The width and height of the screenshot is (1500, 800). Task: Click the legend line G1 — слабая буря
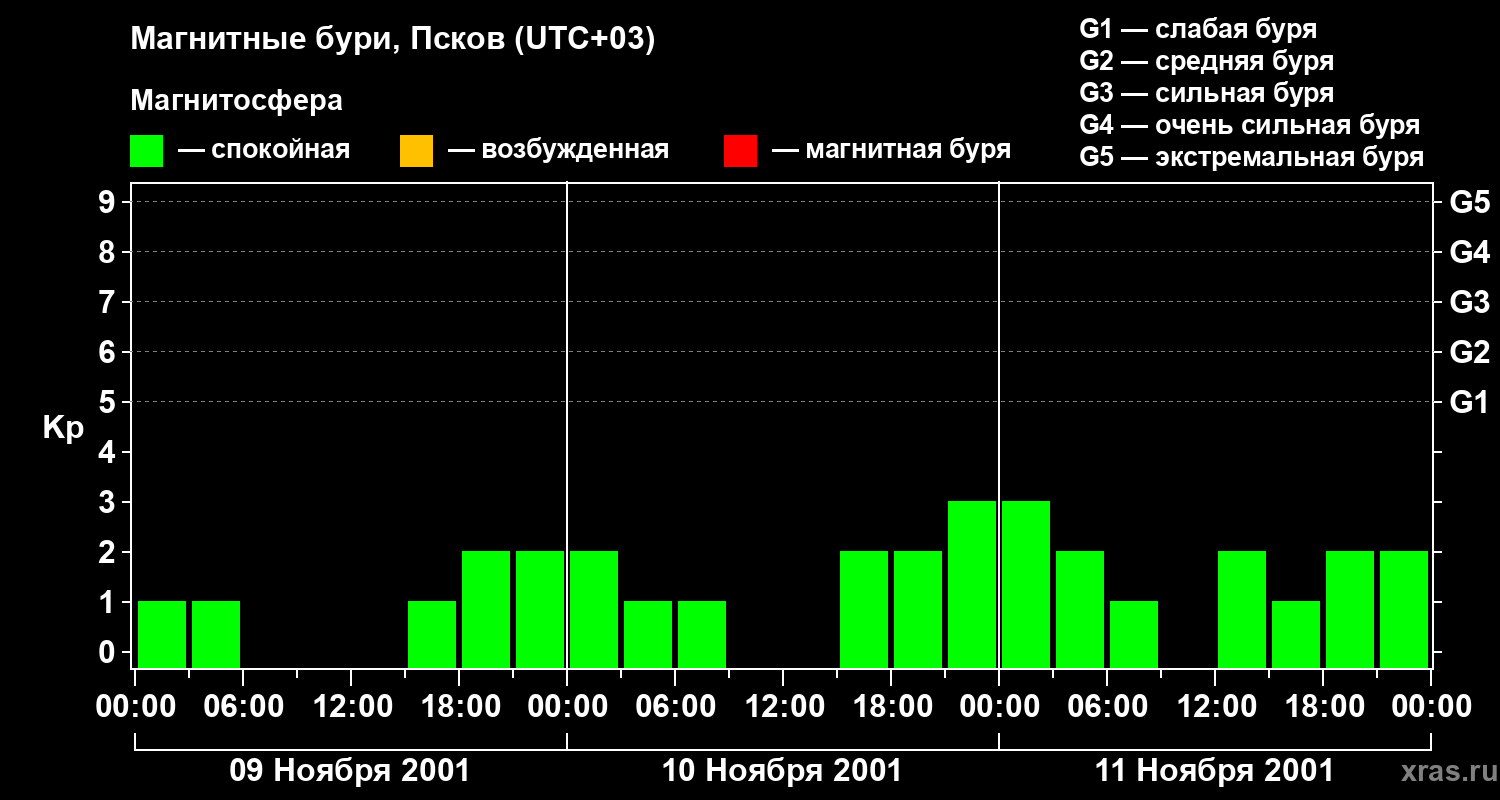coord(1198,29)
